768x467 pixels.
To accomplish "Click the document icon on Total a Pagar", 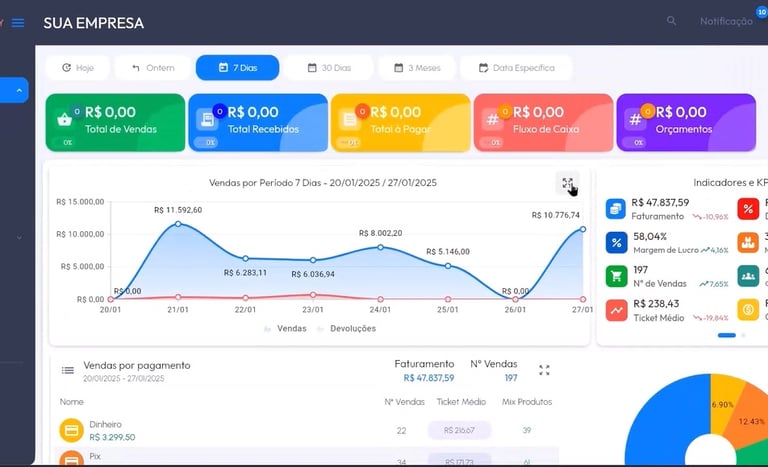I will (x=350, y=120).
